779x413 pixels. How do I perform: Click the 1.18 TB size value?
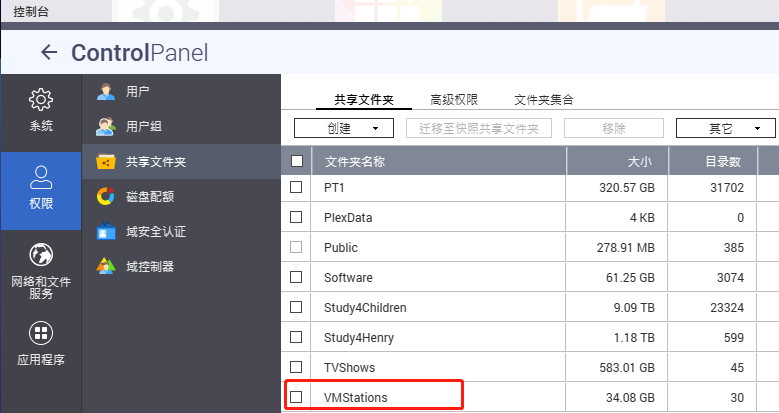pos(634,337)
